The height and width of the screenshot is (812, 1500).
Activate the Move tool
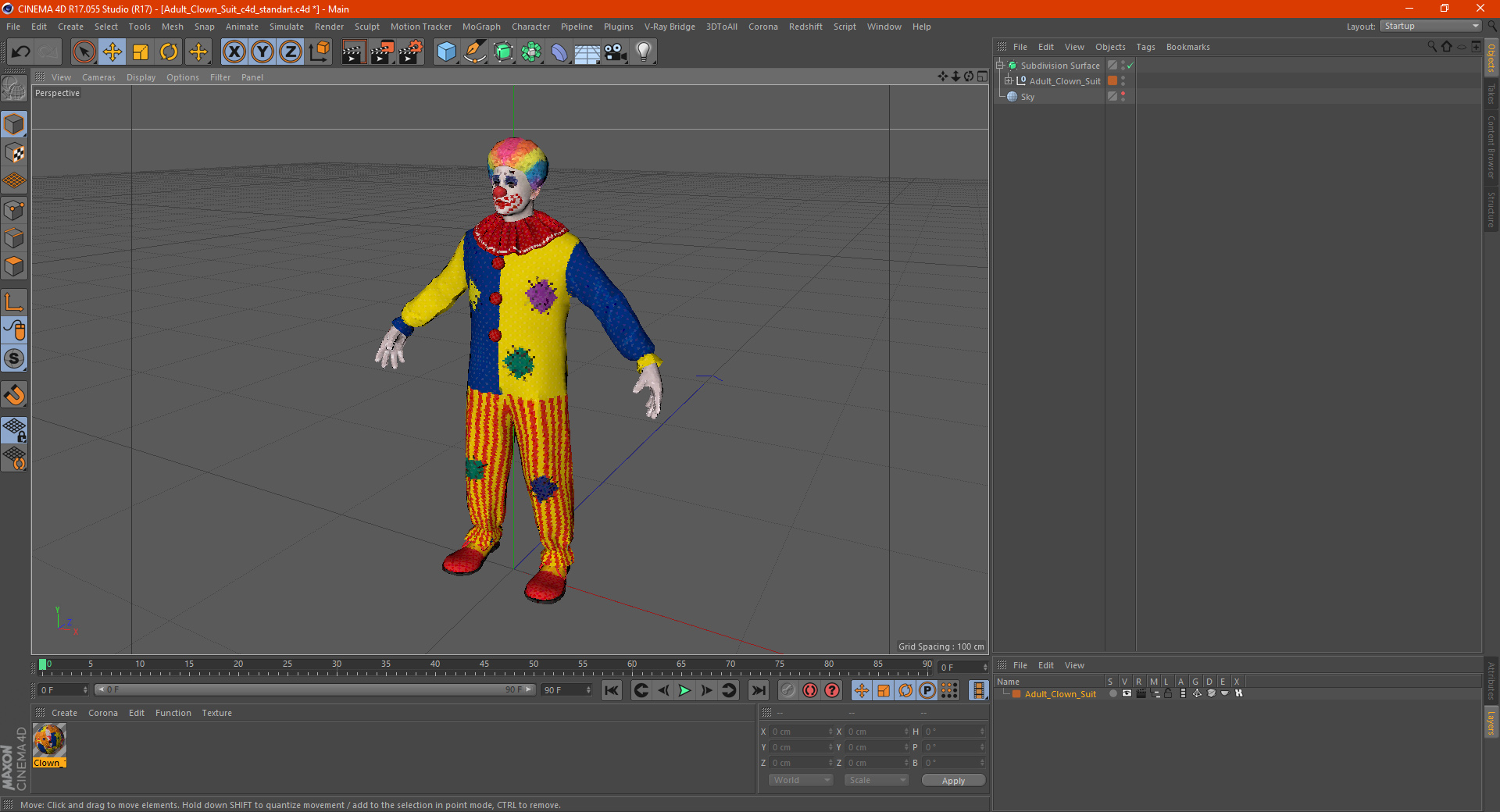coord(112,52)
